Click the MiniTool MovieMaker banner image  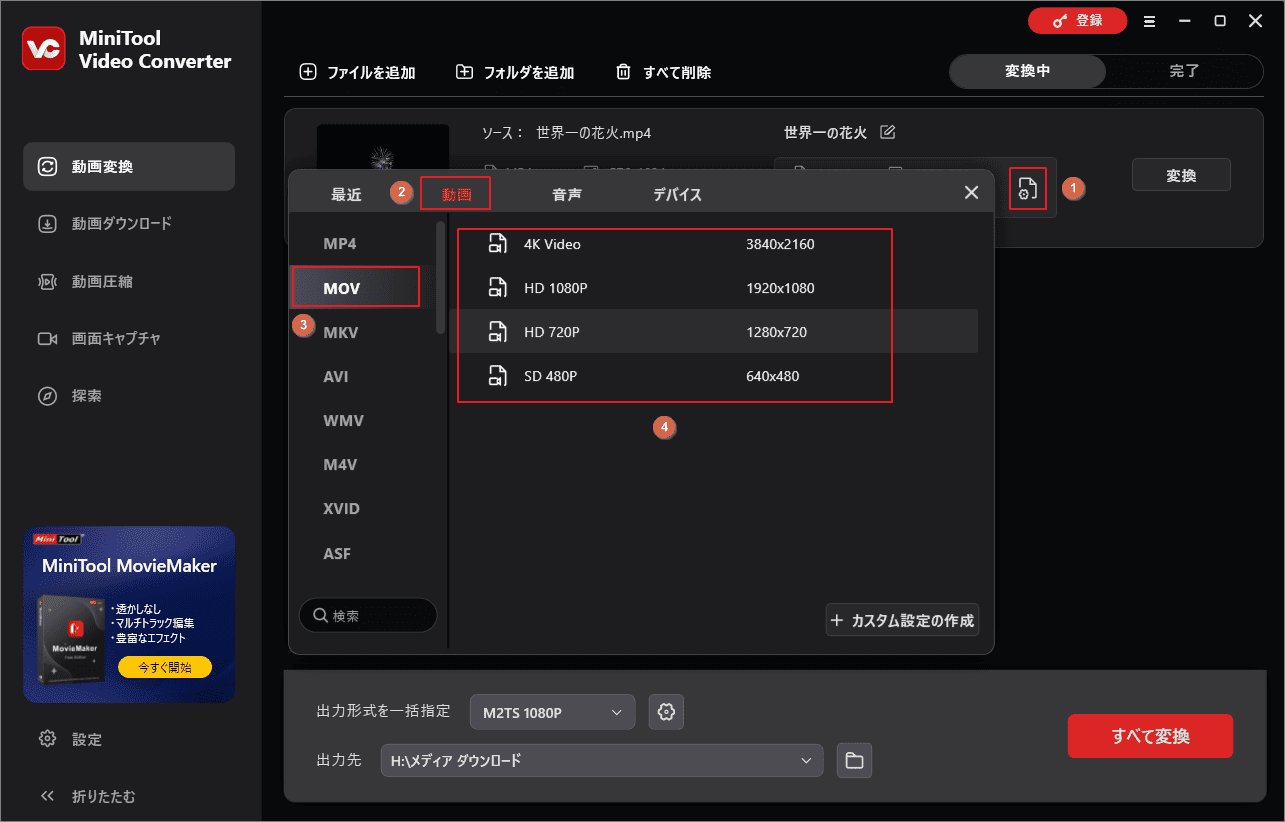point(129,615)
